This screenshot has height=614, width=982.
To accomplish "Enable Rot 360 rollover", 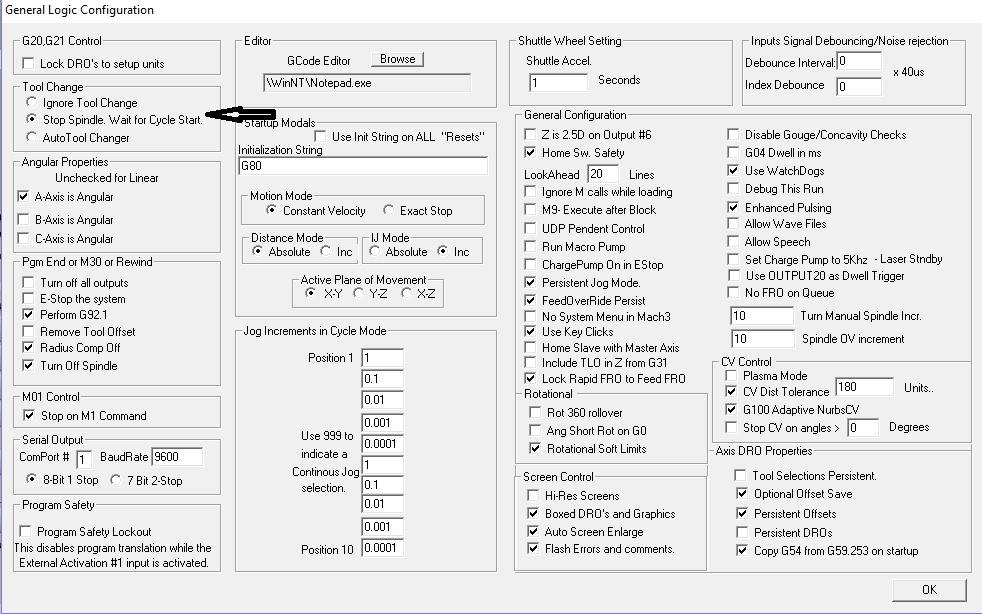I will (x=535, y=412).
